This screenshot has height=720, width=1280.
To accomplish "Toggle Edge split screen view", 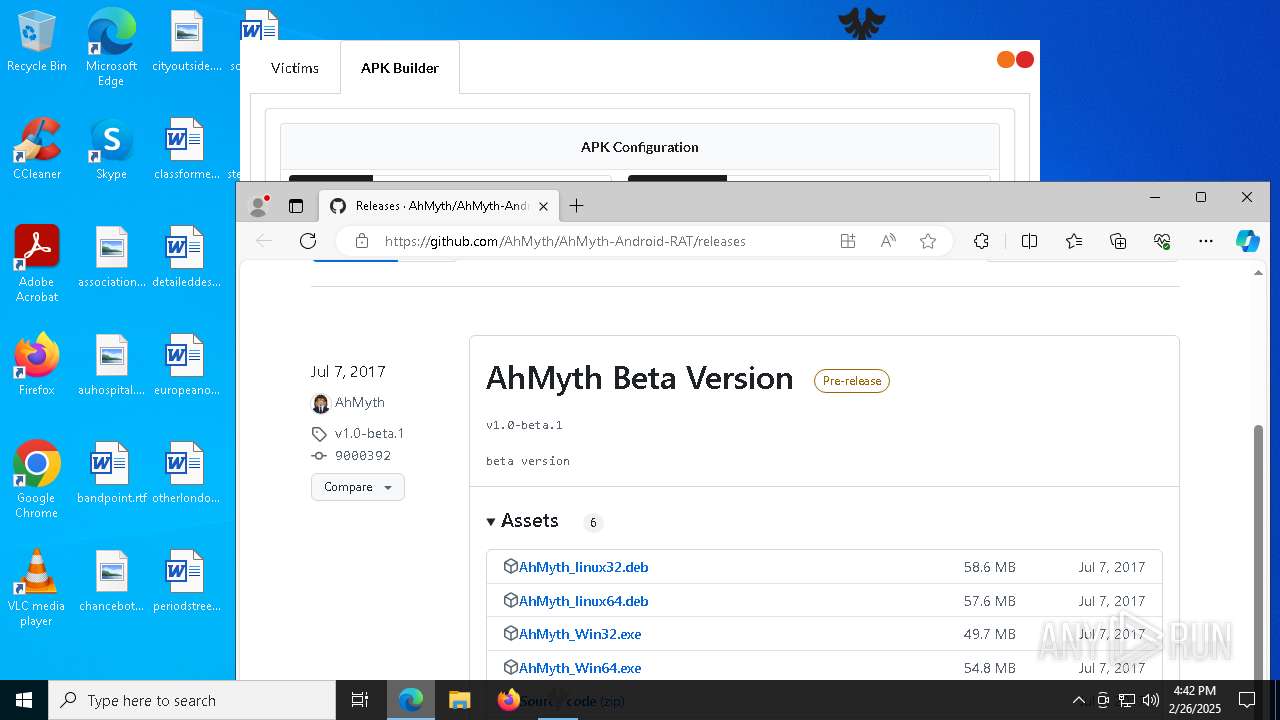I will coord(1029,241).
